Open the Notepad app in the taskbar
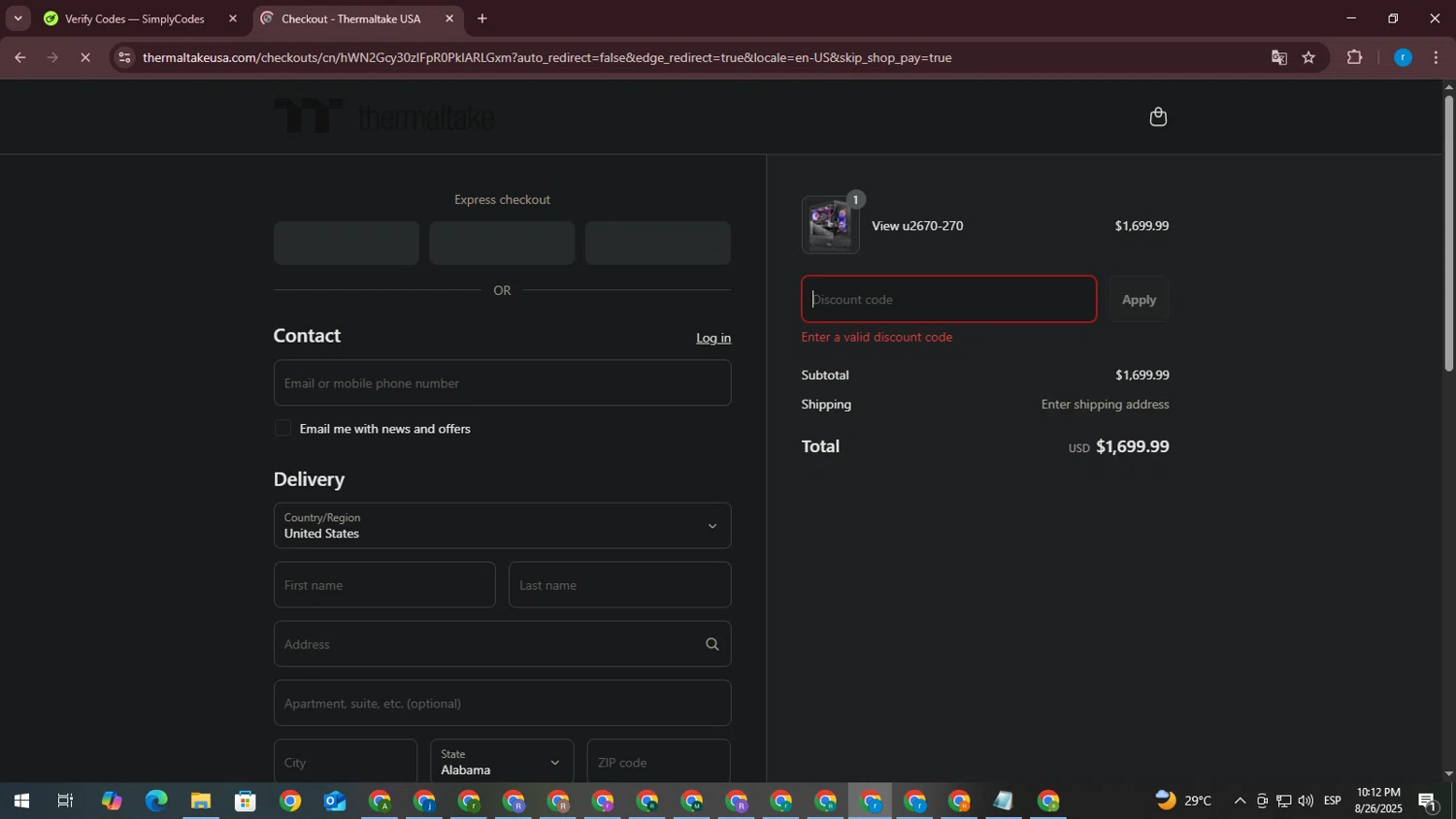 [x=1003, y=802]
